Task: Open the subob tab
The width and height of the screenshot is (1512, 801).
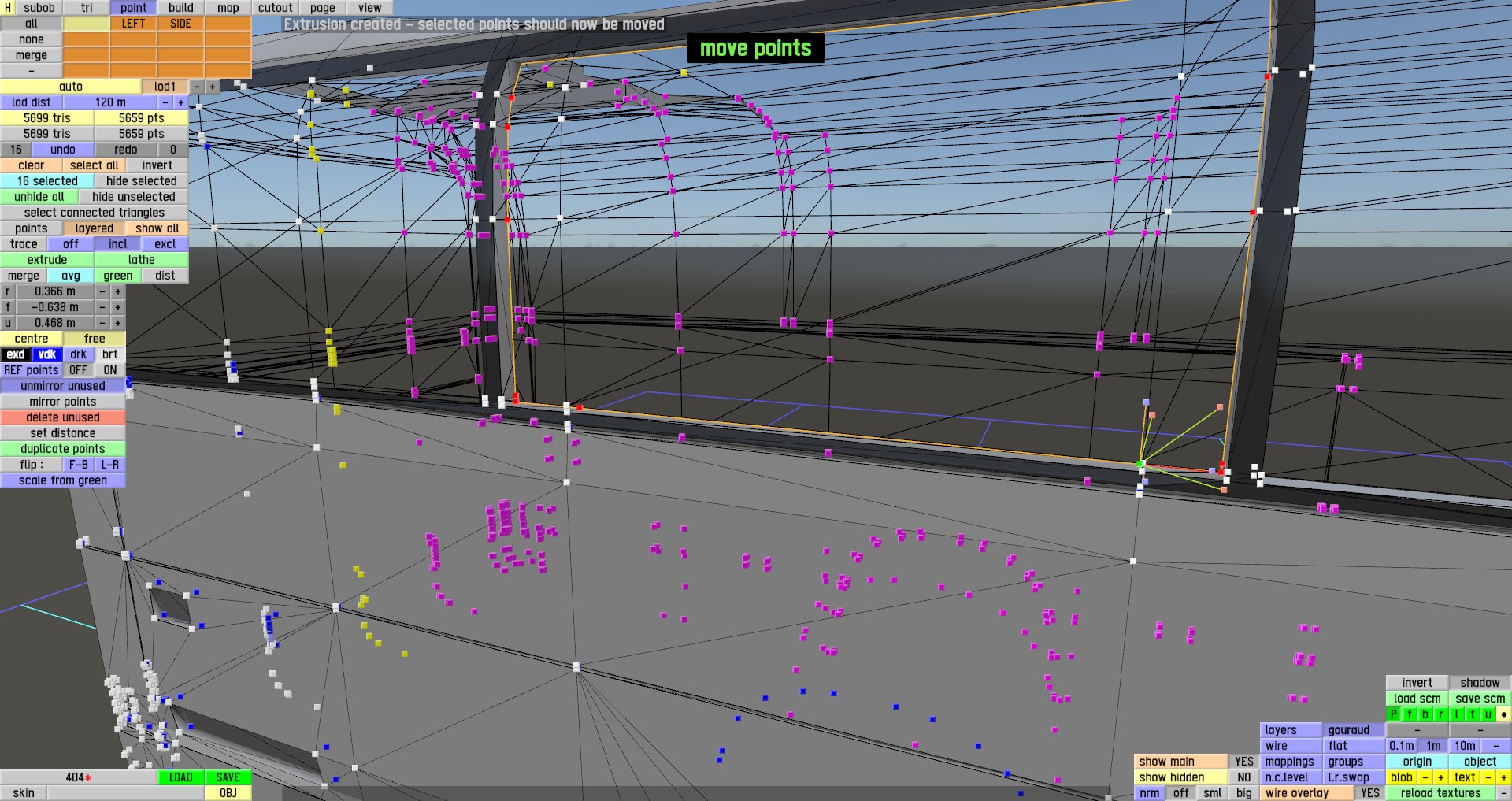Action: pos(39,8)
